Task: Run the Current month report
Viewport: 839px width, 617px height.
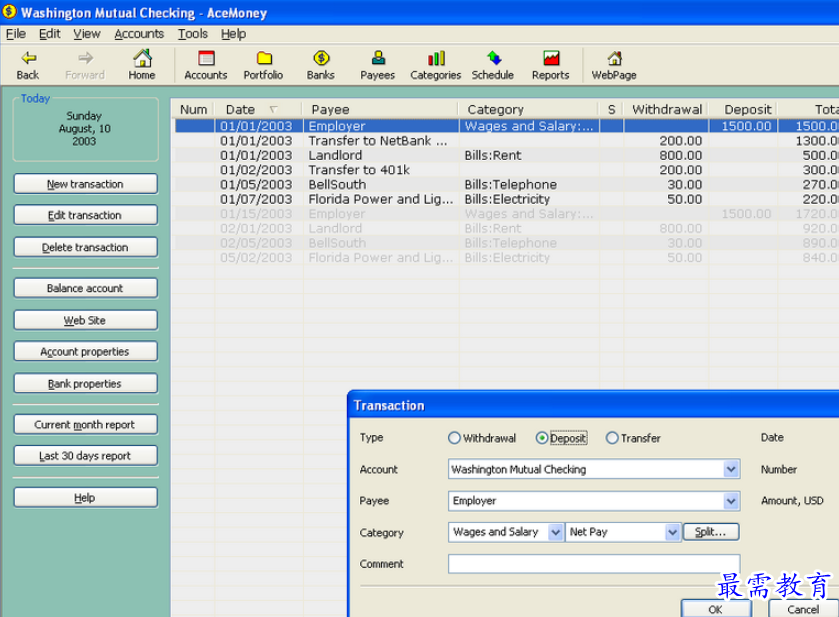Action: (86, 424)
